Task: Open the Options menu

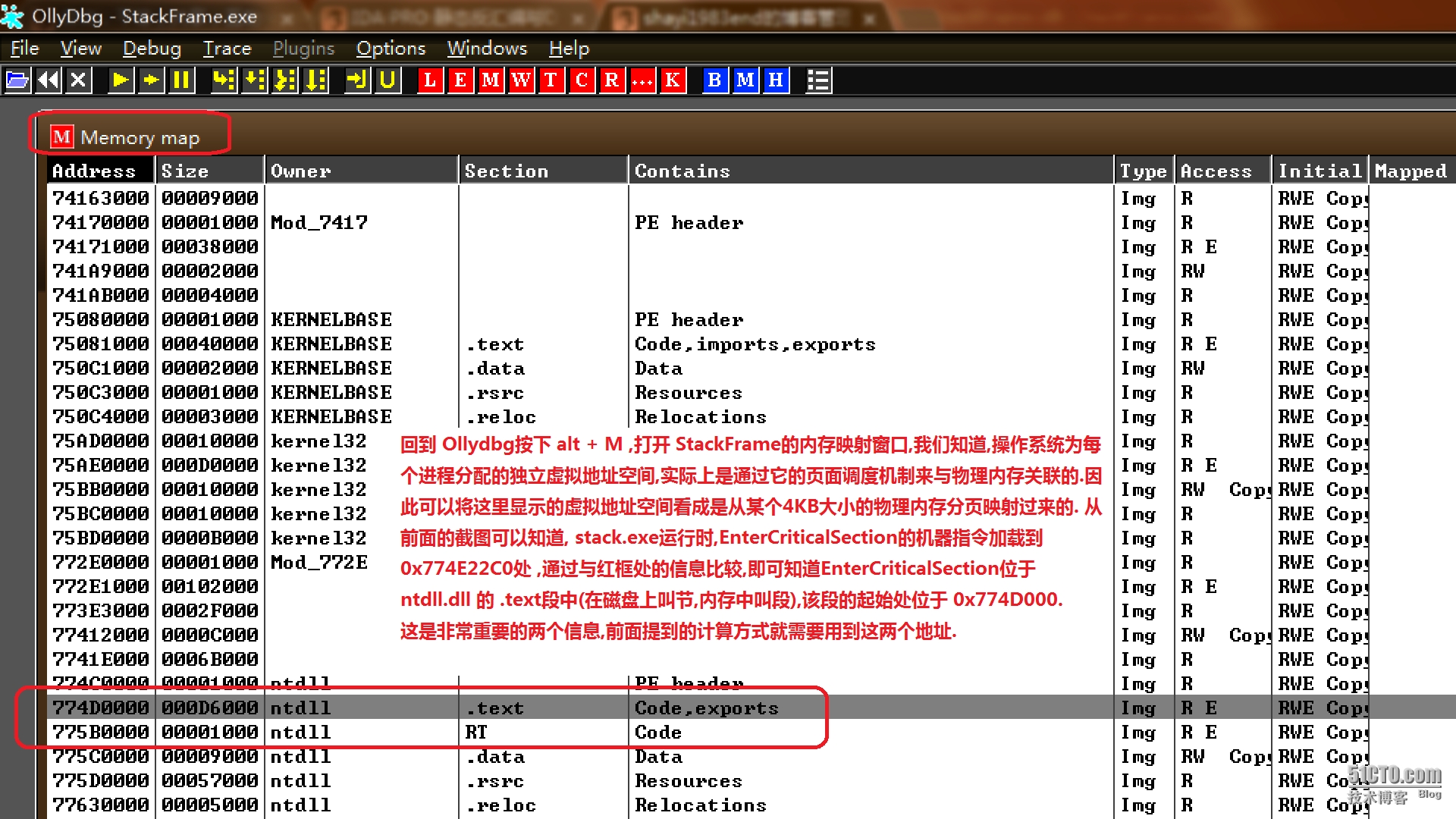Action: (391, 49)
